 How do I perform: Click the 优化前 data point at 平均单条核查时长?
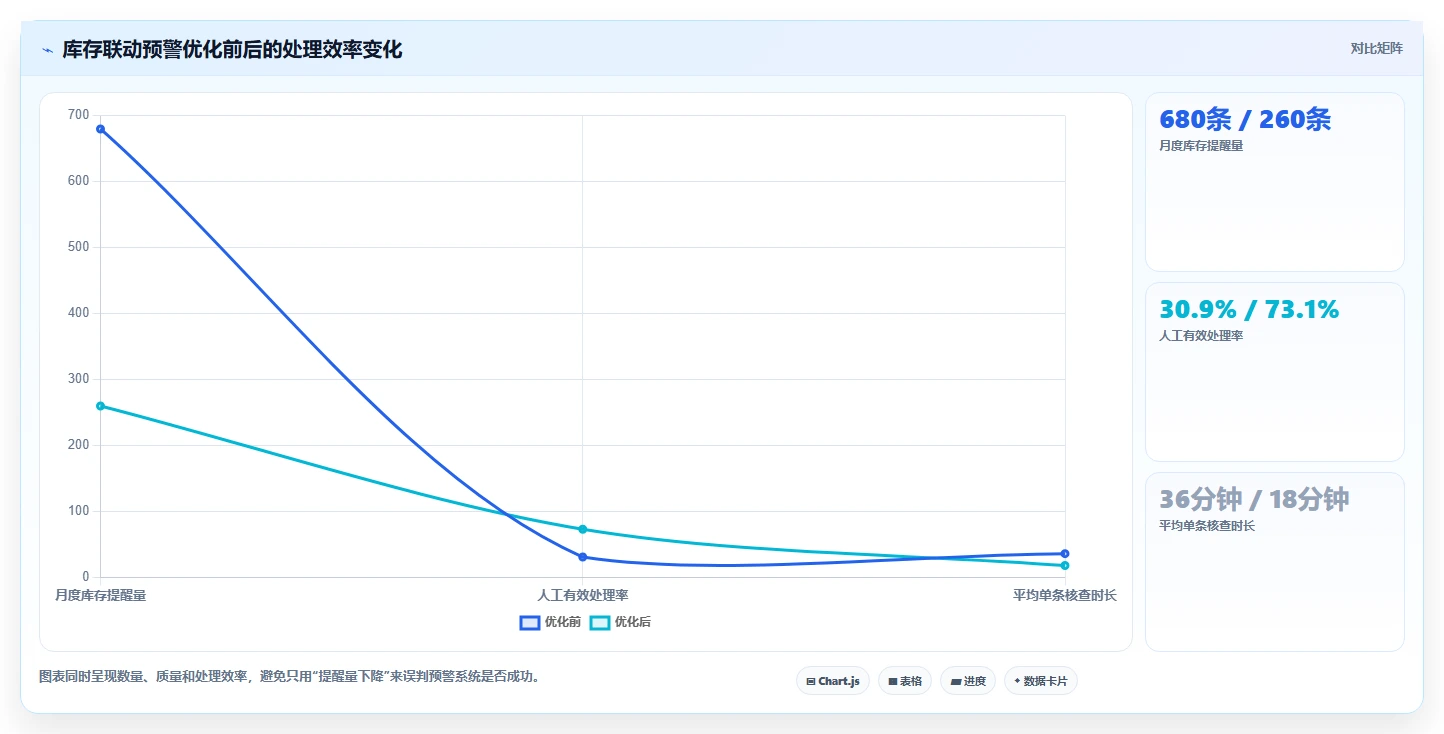pyautogui.click(x=1065, y=554)
